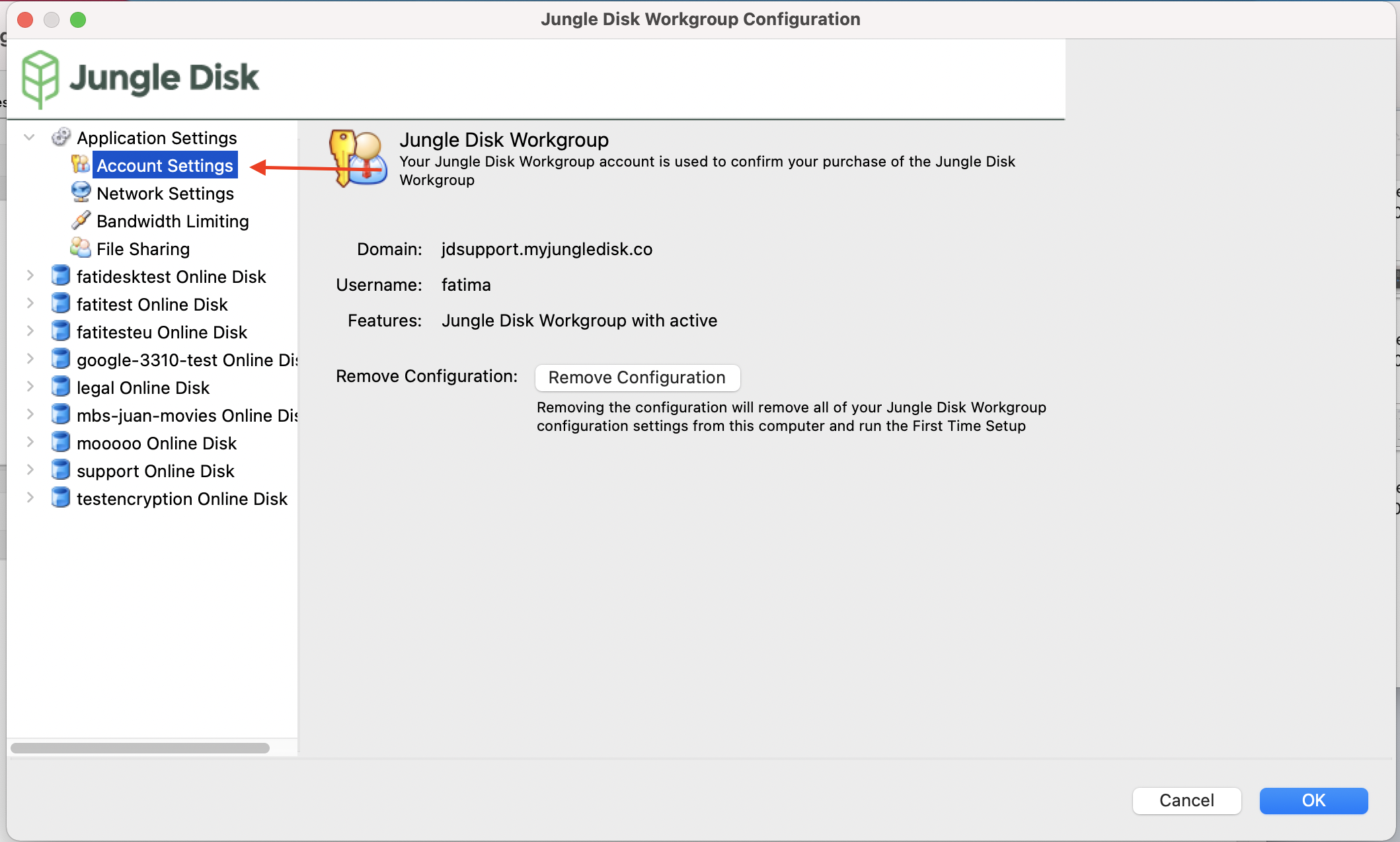Select fatidesktest Online Disk
Screen dimensions: 1400x842
171,276
